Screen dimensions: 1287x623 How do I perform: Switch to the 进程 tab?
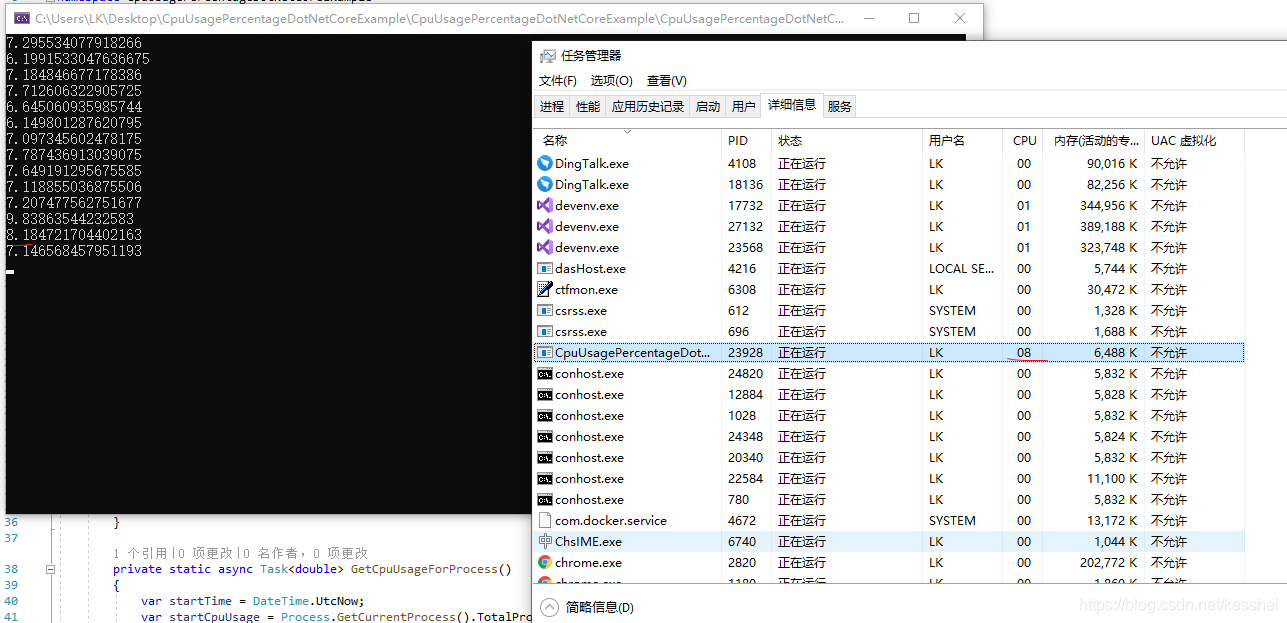552,106
